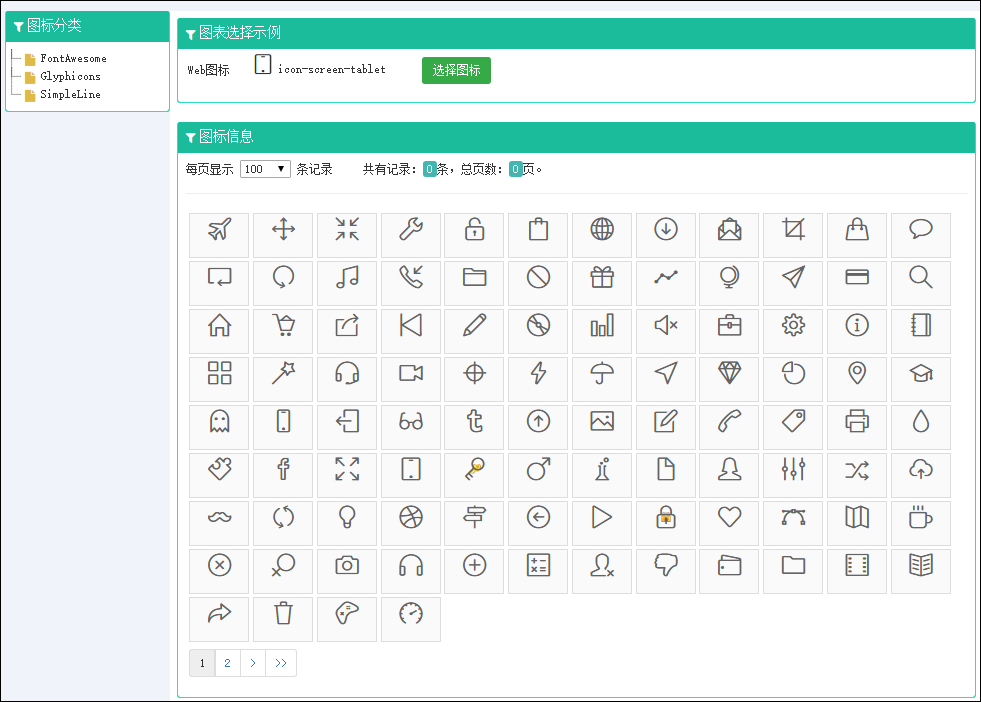Pick the magnifier search icon
This screenshot has width=981, height=702.
(x=921, y=277)
